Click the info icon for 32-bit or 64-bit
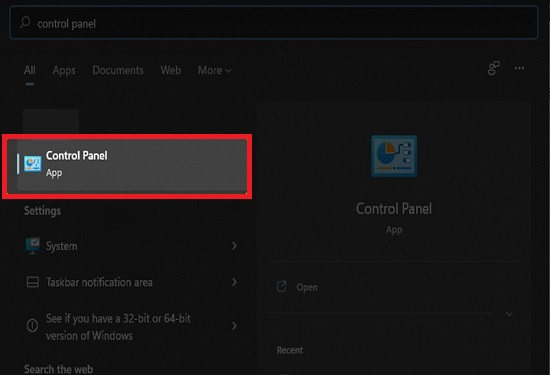 [x=32, y=326]
